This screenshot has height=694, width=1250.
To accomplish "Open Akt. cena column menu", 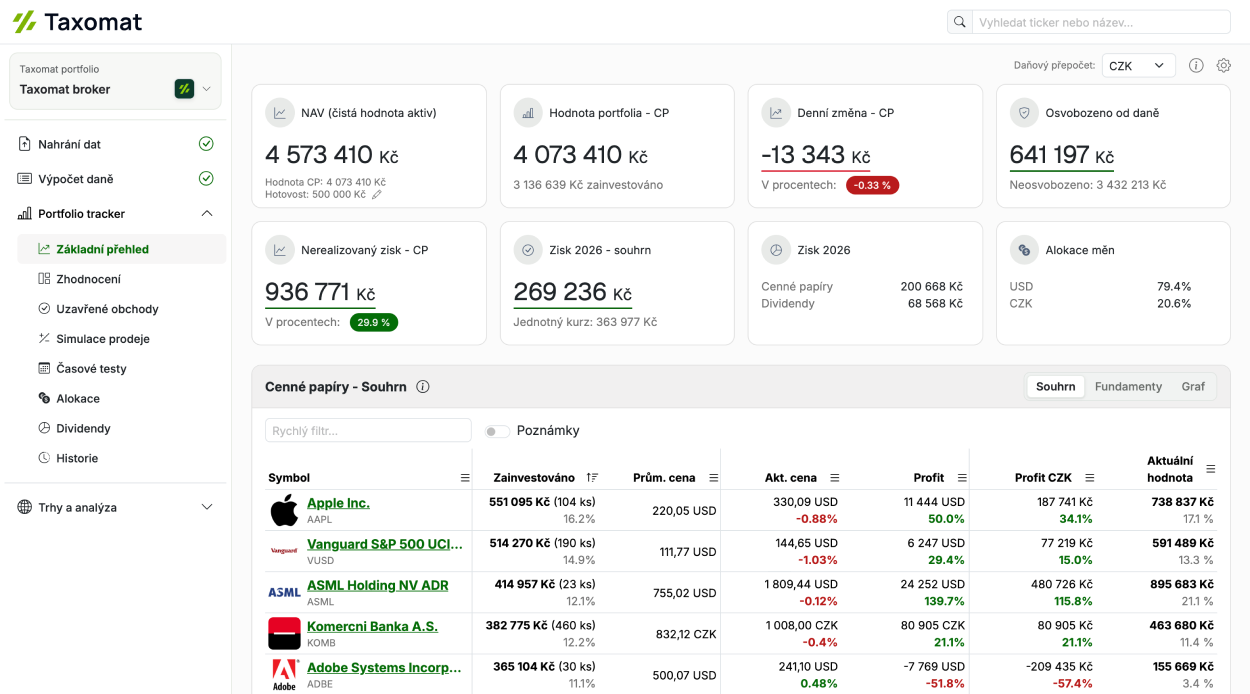I will [x=835, y=478].
